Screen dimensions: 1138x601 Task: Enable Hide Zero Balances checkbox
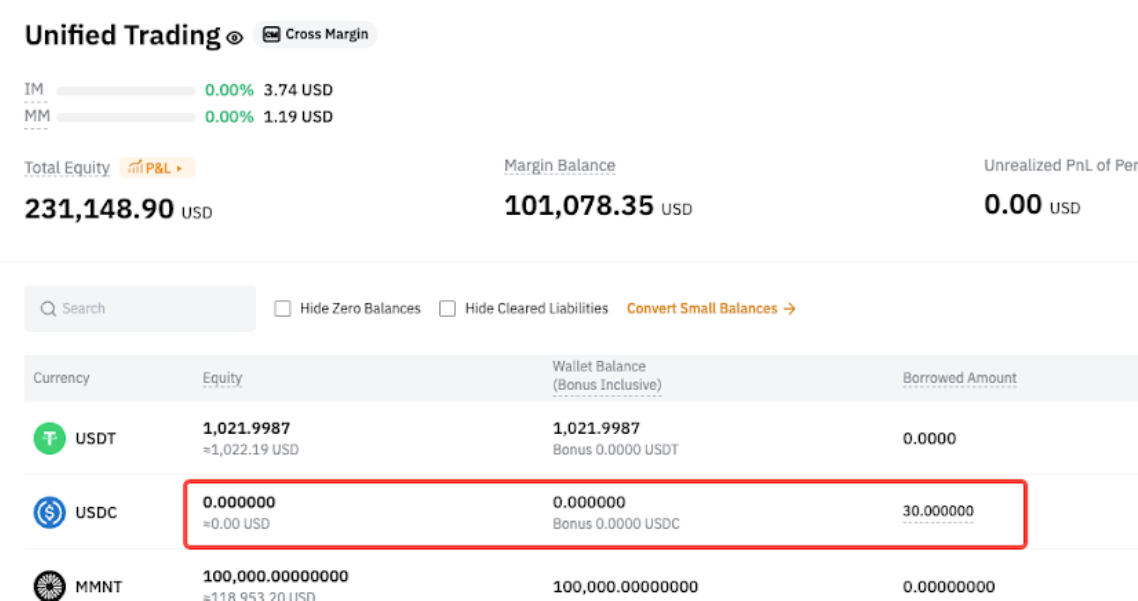point(283,309)
